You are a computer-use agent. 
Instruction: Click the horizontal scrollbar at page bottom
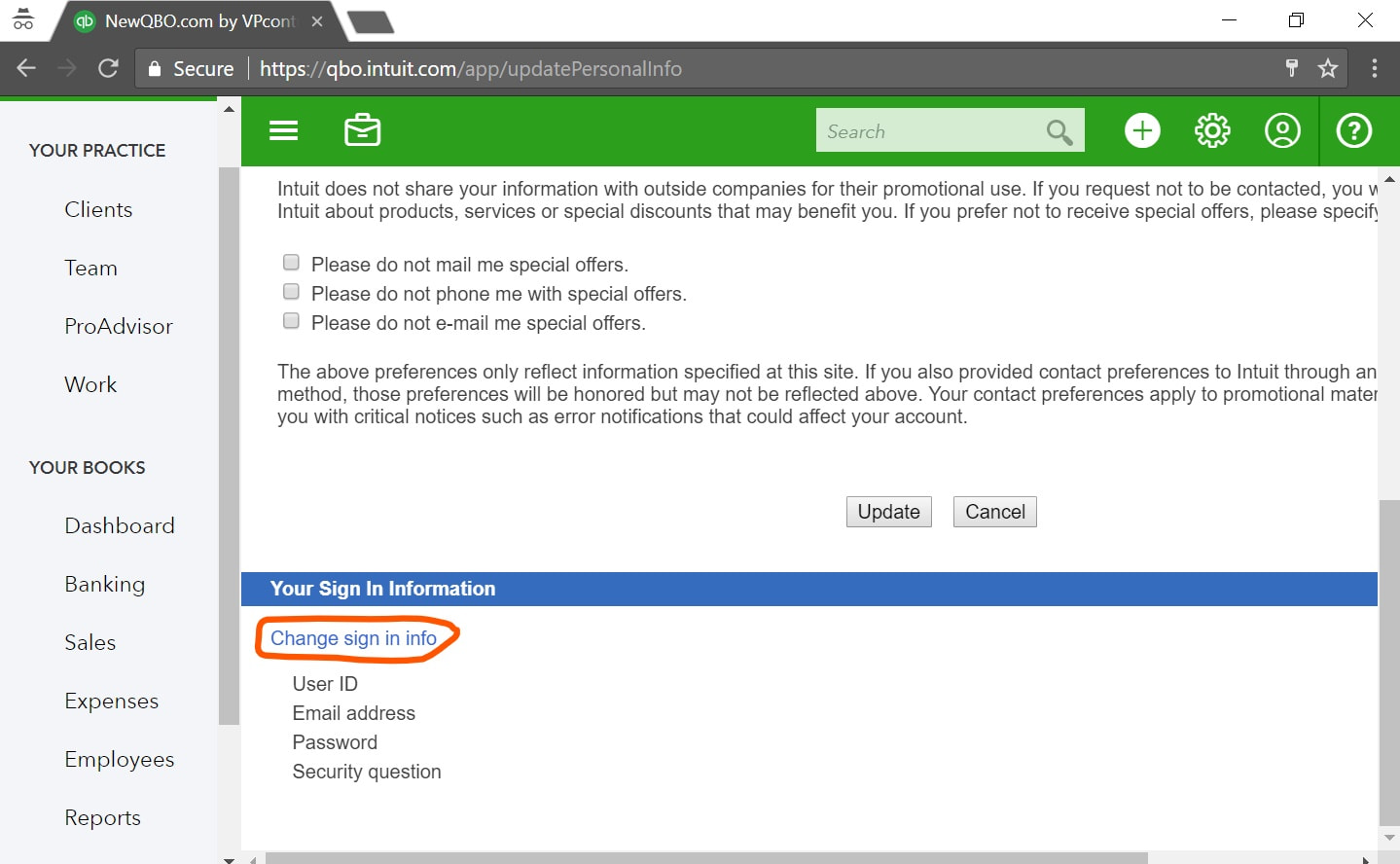point(705,858)
